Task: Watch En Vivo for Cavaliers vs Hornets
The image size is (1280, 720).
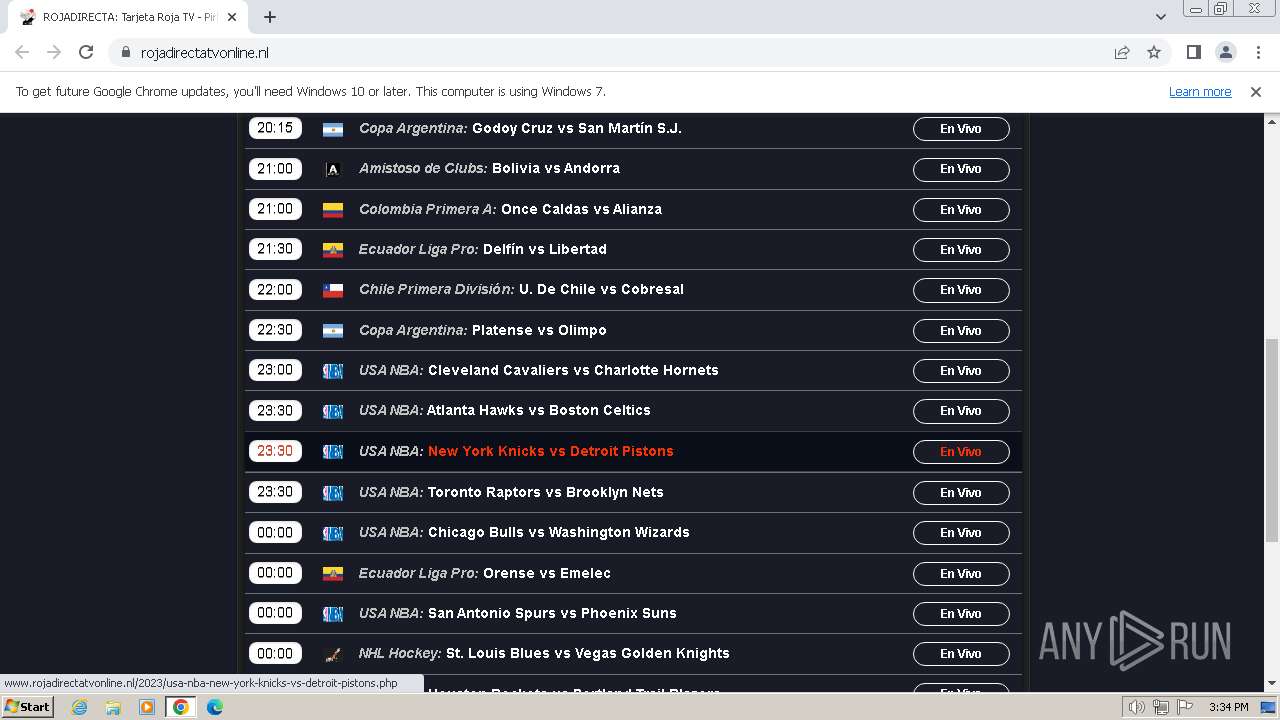Action: 961,371
